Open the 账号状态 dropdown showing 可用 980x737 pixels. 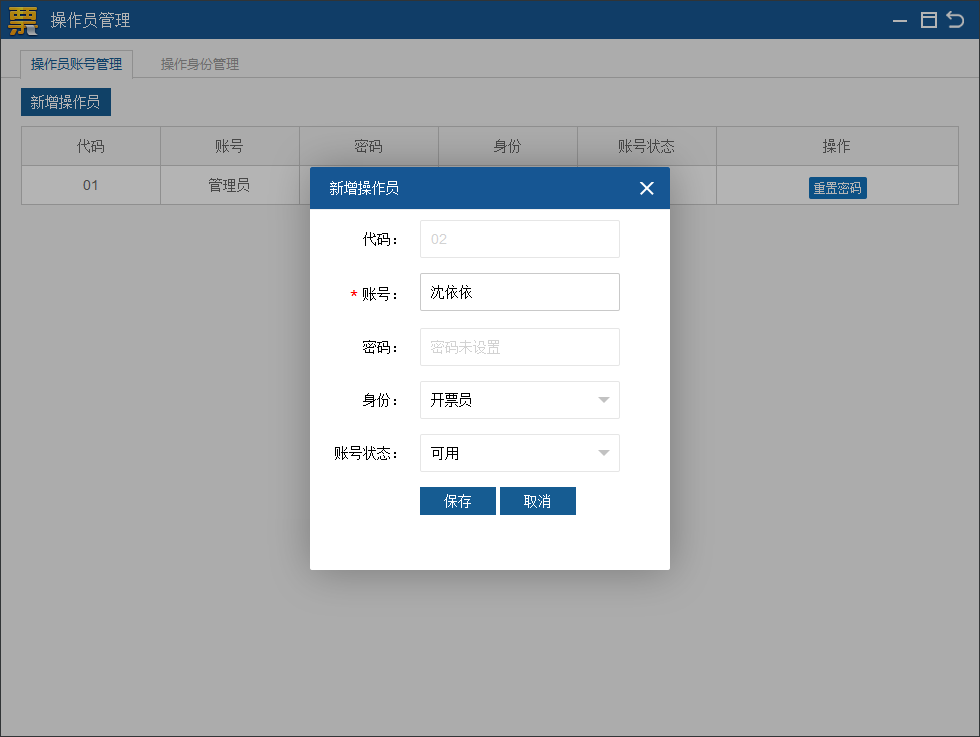519,453
